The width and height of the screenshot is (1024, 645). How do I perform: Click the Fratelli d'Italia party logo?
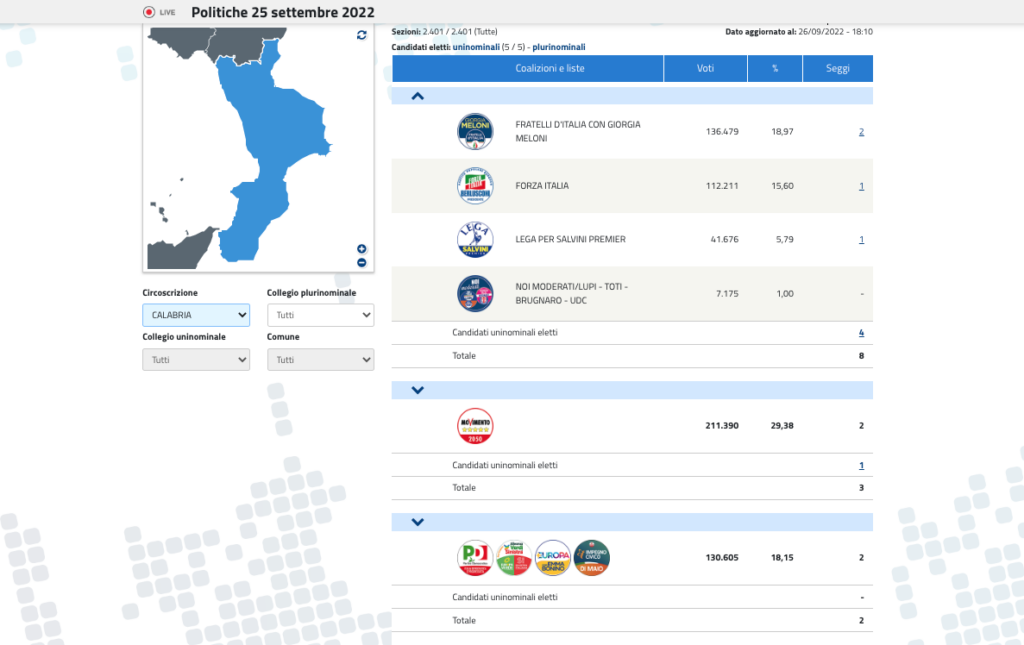click(x=475, y=131)
